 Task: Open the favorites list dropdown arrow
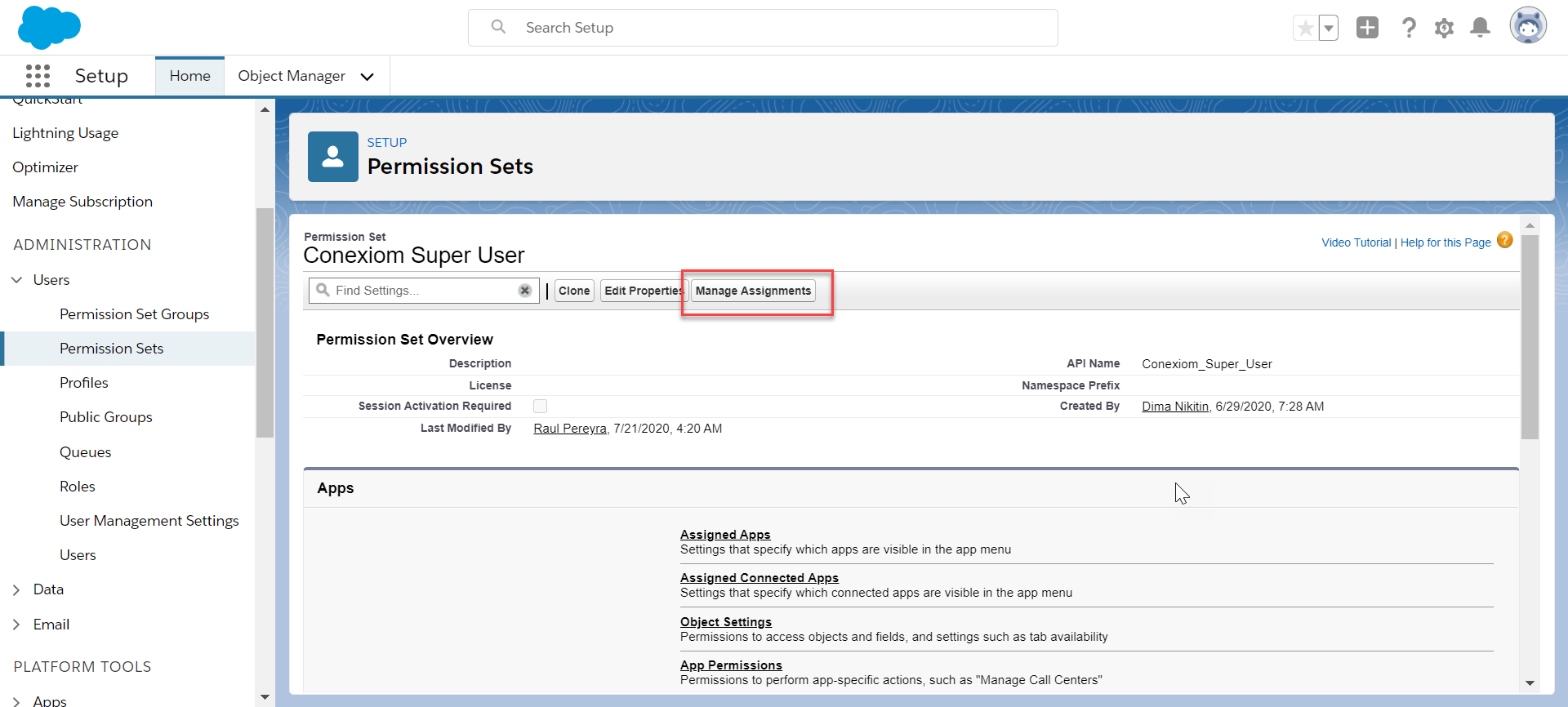click(x=1329, y=29)
